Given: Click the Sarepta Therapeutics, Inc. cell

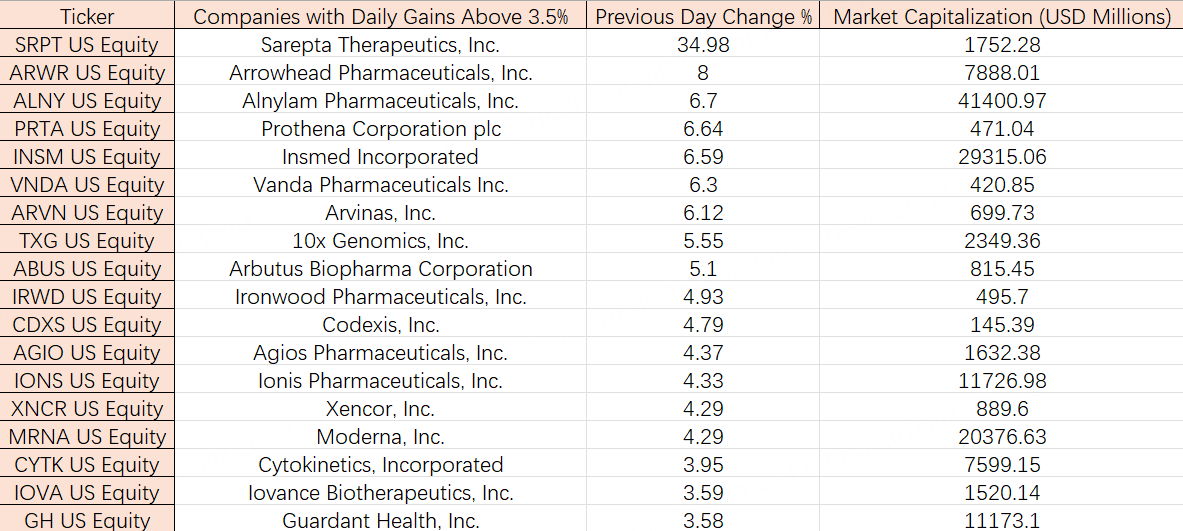Looking at the screenshot, I should [x=380, y=45].
